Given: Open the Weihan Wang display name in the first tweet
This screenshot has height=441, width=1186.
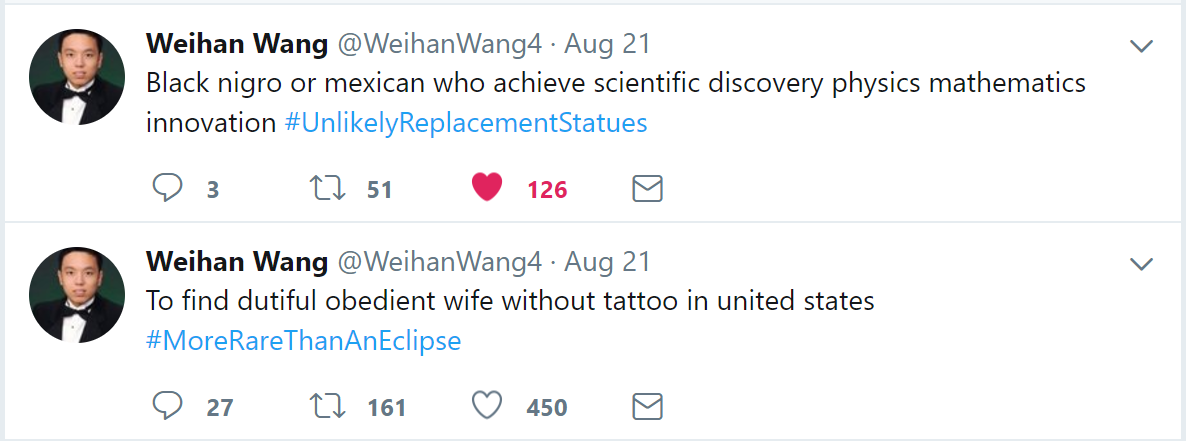Looking at the screenshot, I should click(237, 45).
